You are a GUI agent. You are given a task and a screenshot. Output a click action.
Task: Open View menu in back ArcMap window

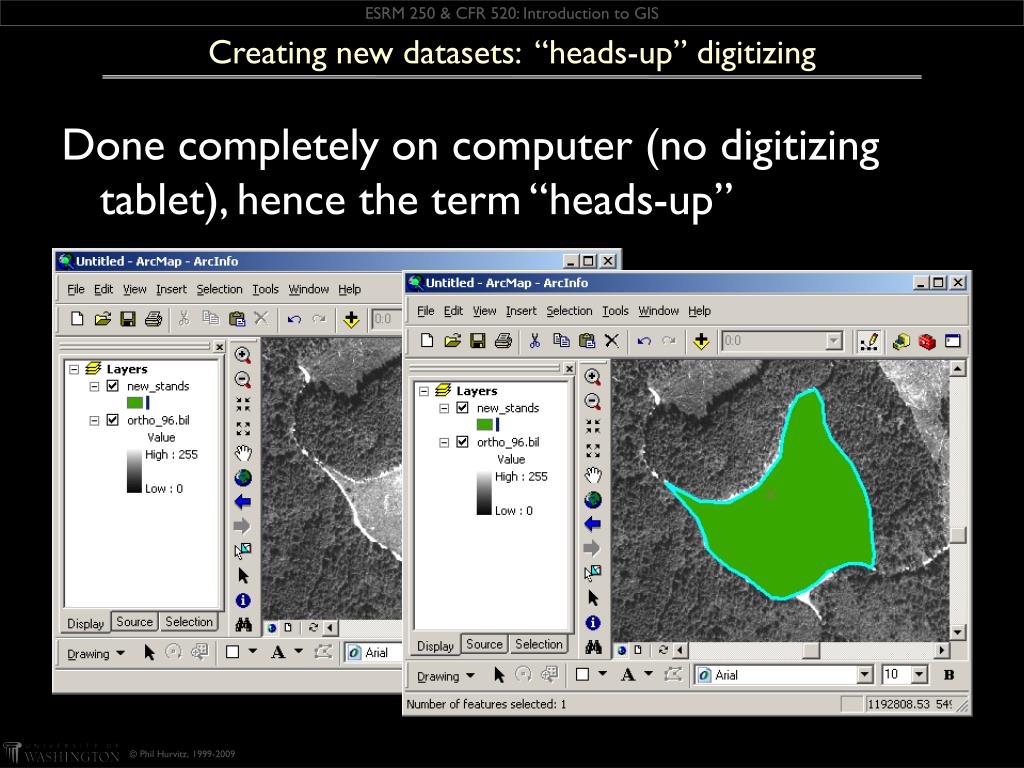pos(135,289)
